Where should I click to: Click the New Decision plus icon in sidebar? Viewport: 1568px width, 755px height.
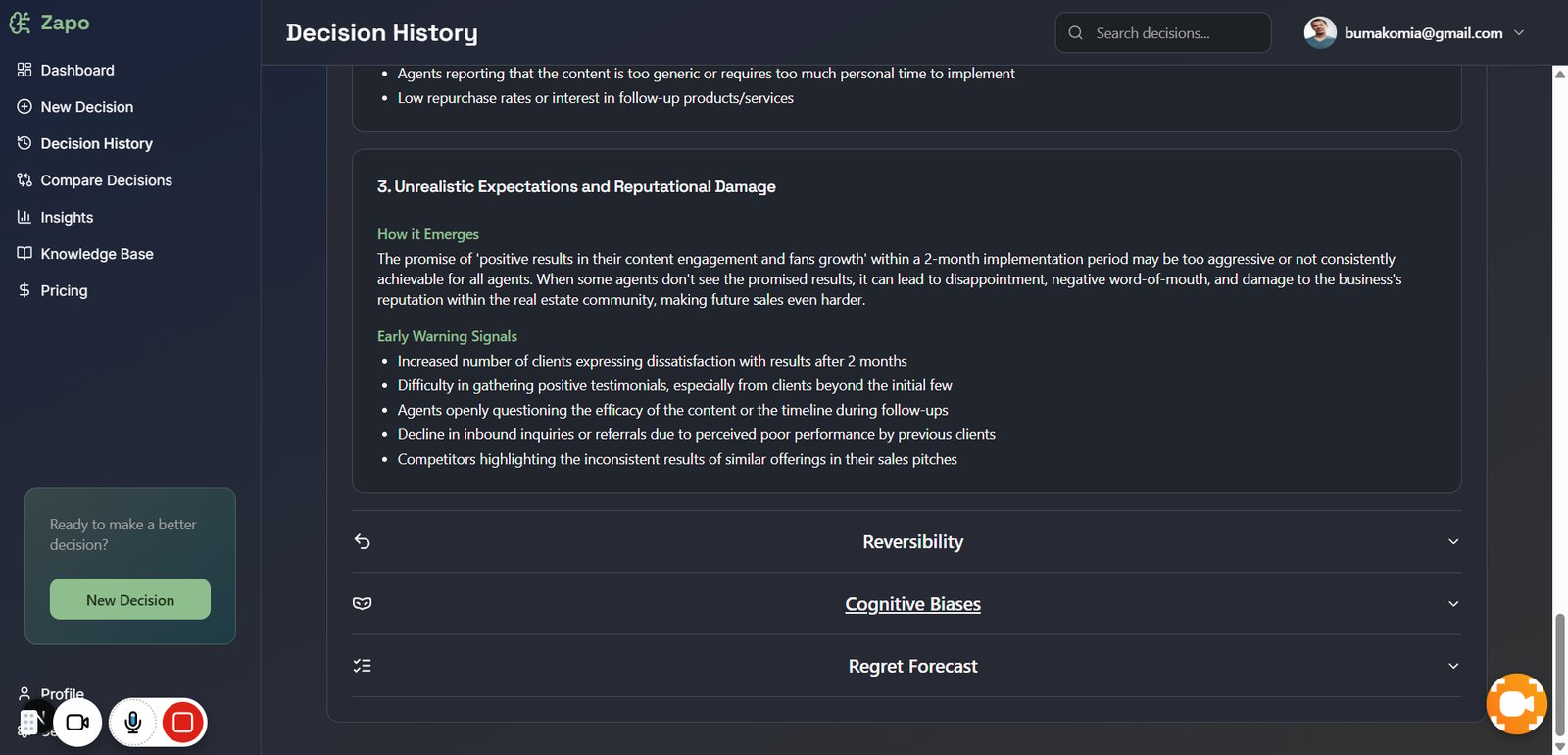tap(24, 107)
